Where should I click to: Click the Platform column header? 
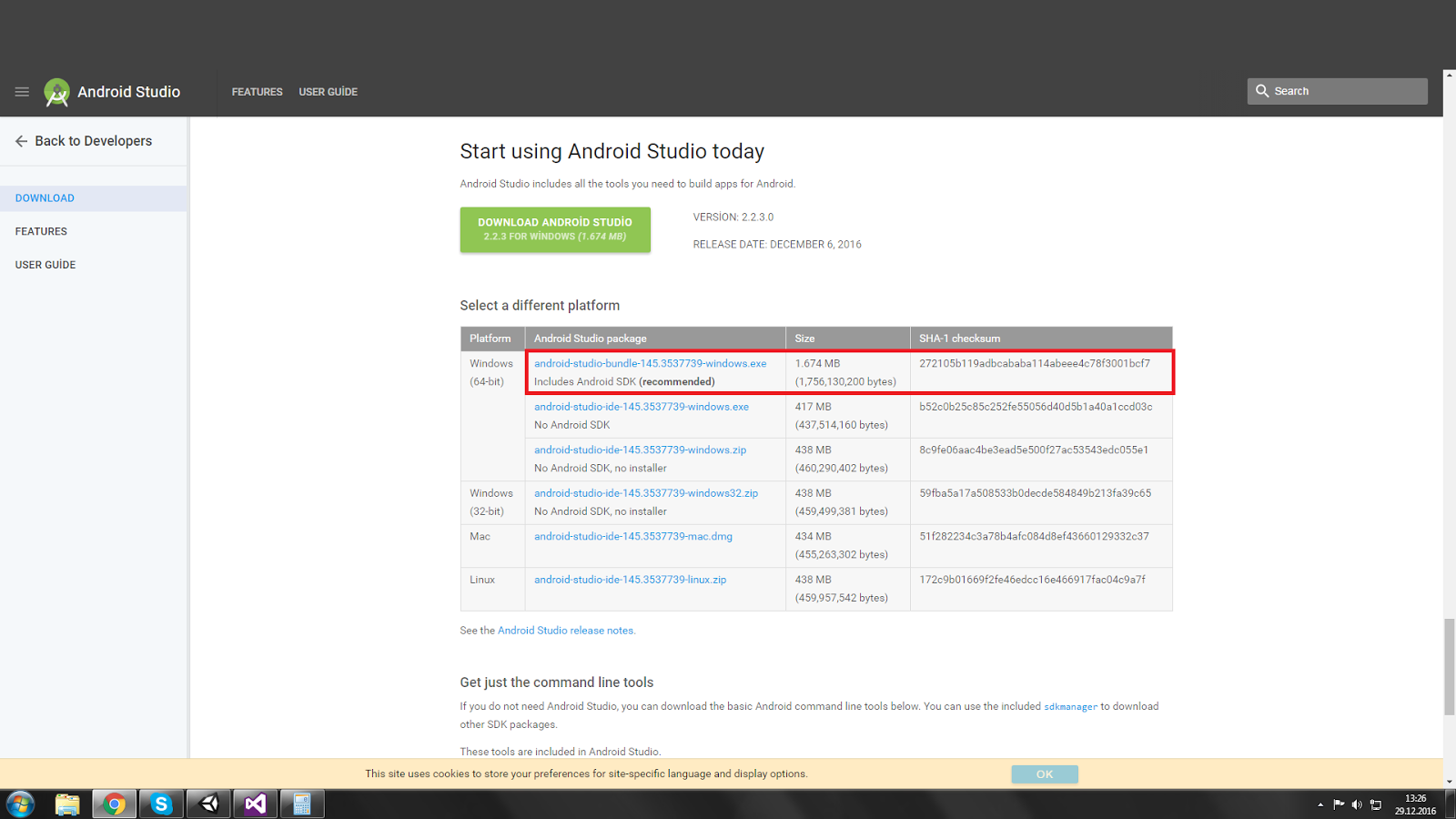pyautogui.click(x=492, y=339)
